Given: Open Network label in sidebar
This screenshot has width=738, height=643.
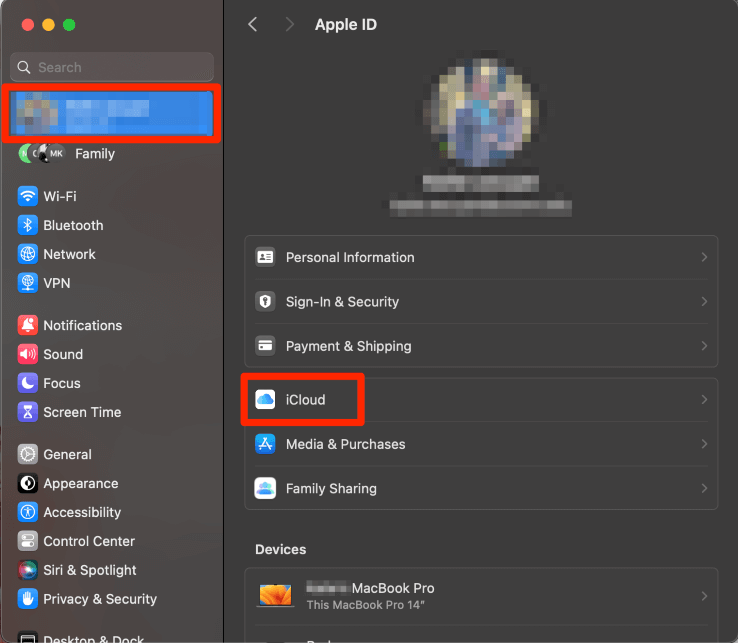Looking at the screenshot, I should click(69, 254).
